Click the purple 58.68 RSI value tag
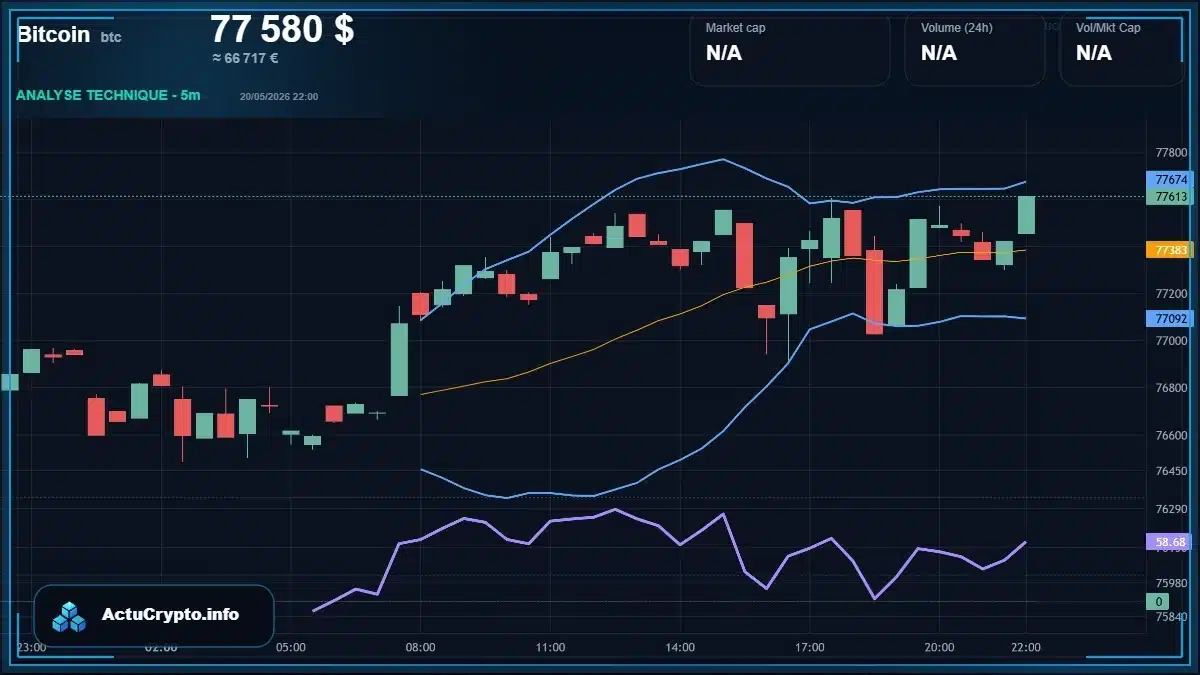 [x=1170, y=542]
